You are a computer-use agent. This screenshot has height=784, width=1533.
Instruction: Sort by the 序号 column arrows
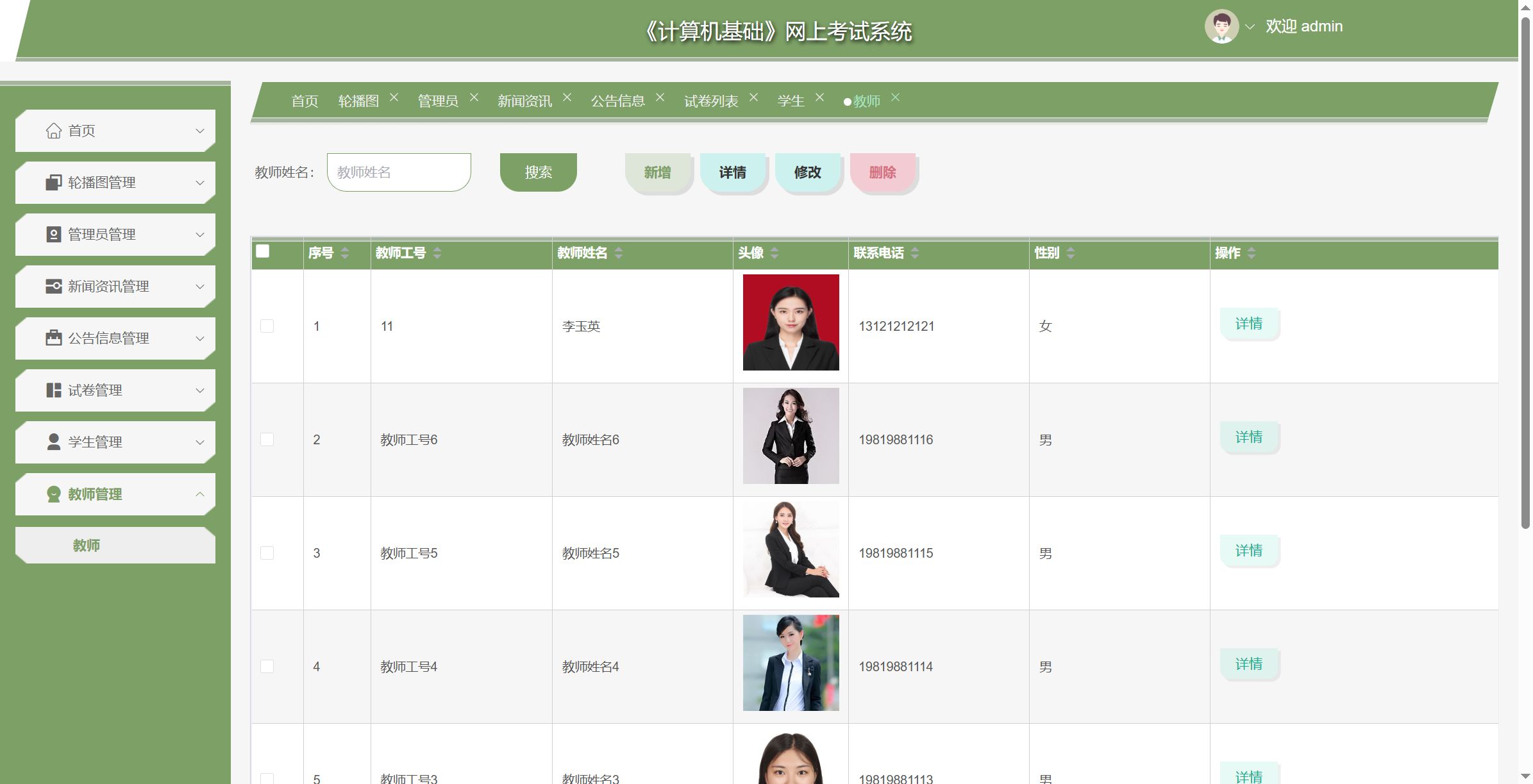345,253
